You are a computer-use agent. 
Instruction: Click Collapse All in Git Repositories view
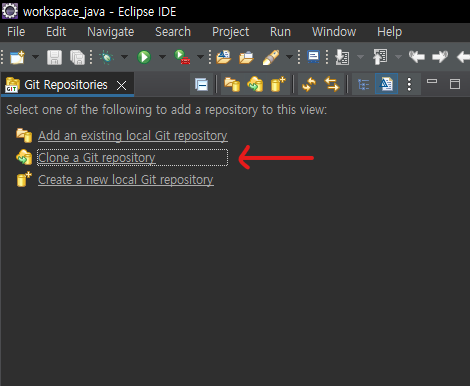[201, 85]
